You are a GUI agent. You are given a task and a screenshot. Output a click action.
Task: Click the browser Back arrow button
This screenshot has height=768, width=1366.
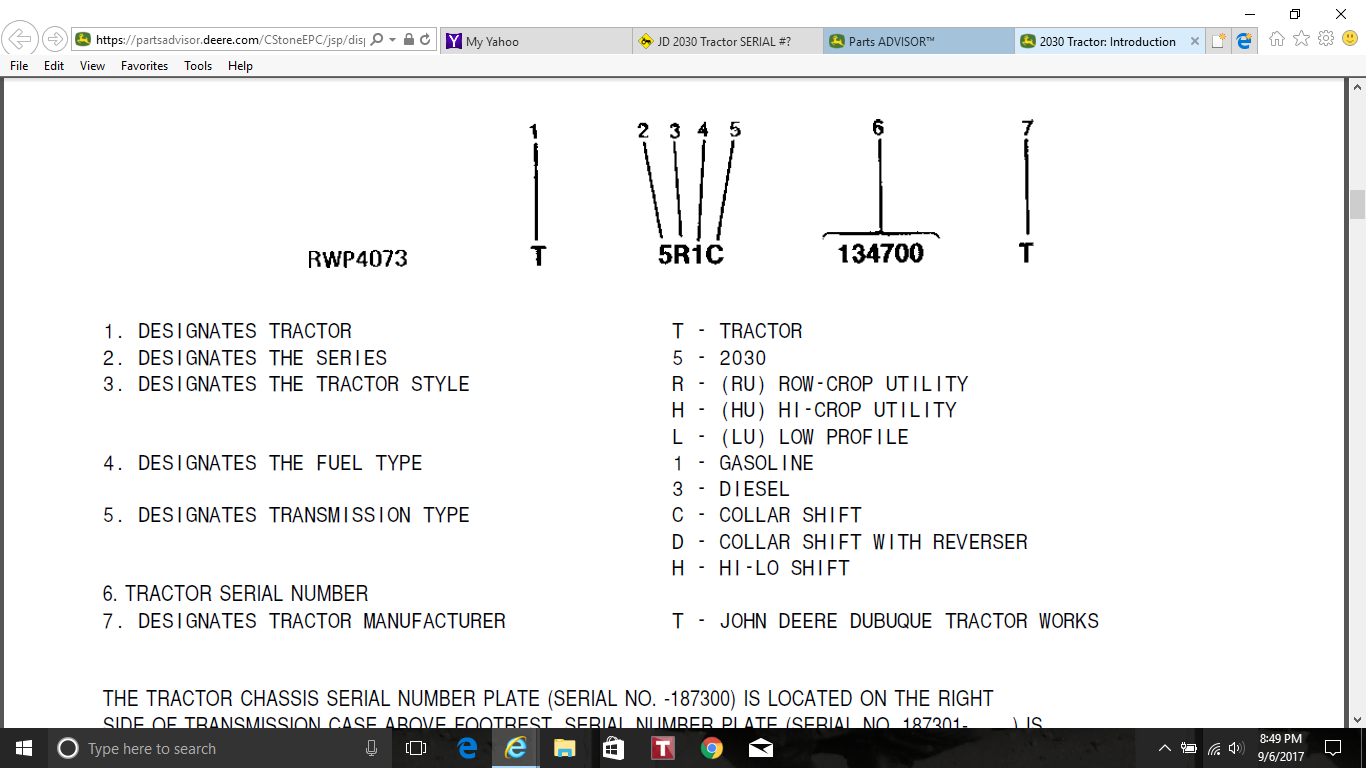coord(20,40)
